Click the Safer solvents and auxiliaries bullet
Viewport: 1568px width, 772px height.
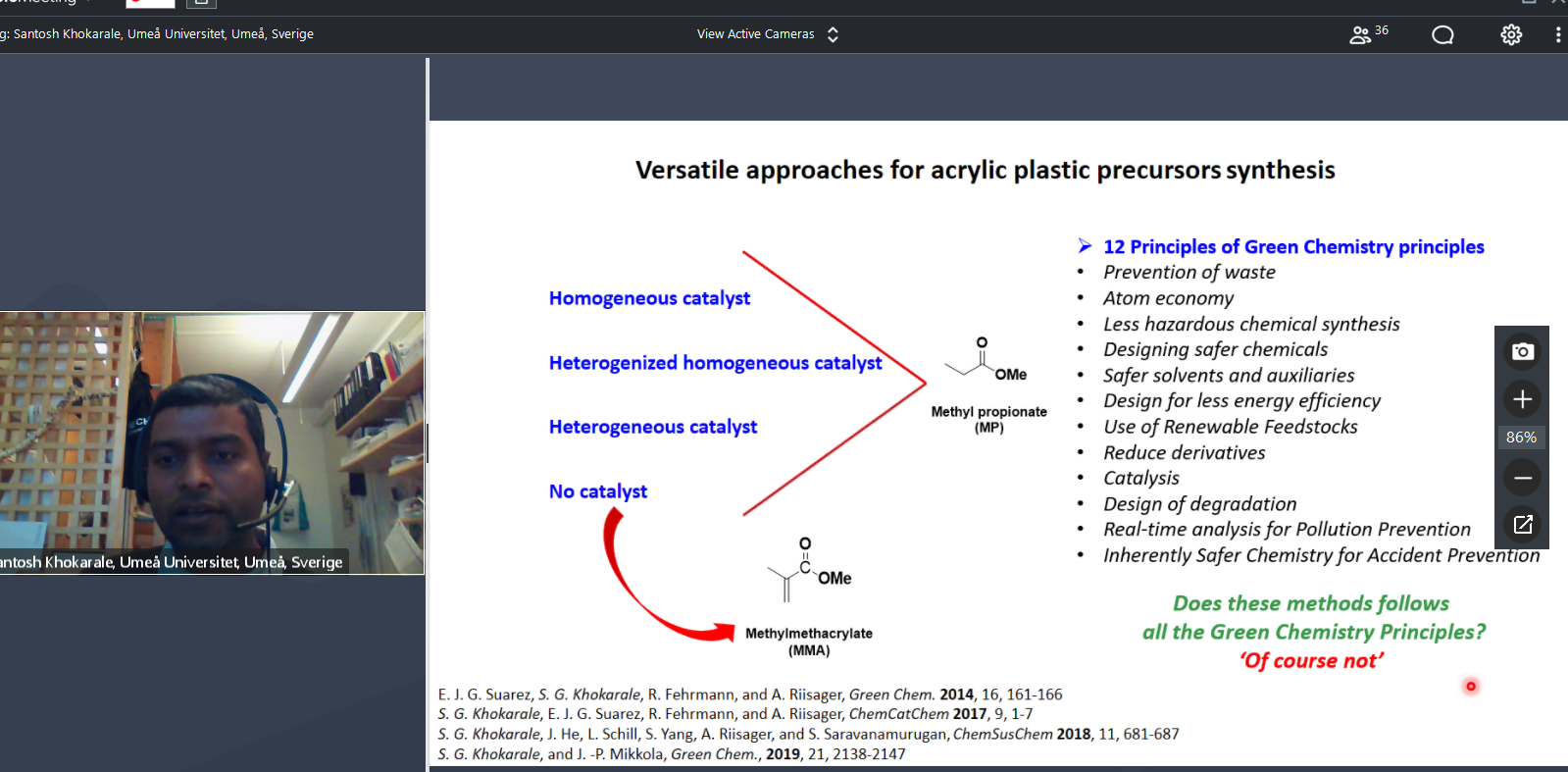[x=1229, y=376]
